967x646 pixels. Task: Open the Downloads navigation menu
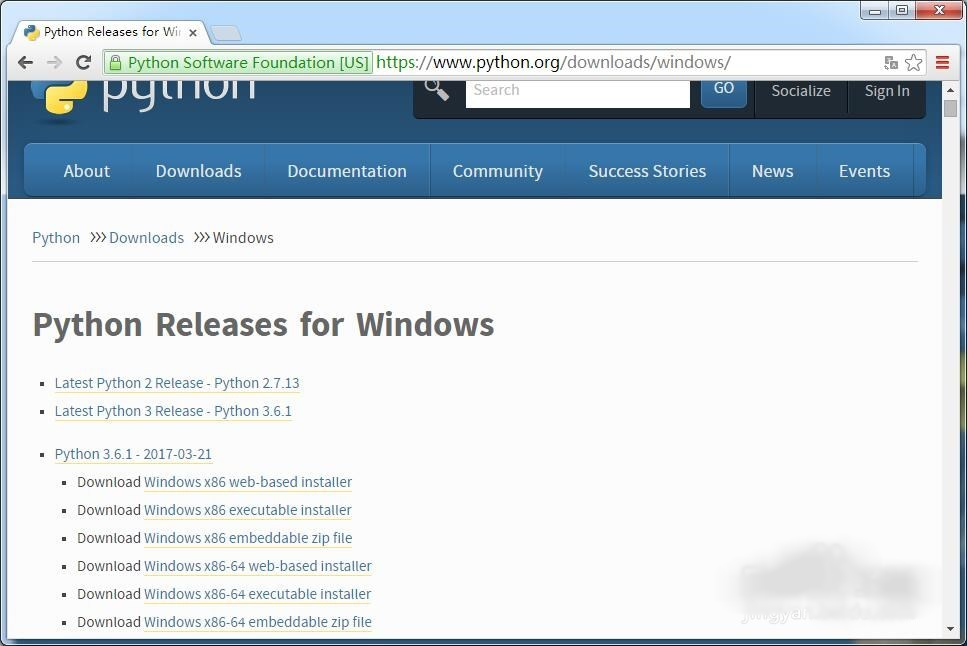199,171
